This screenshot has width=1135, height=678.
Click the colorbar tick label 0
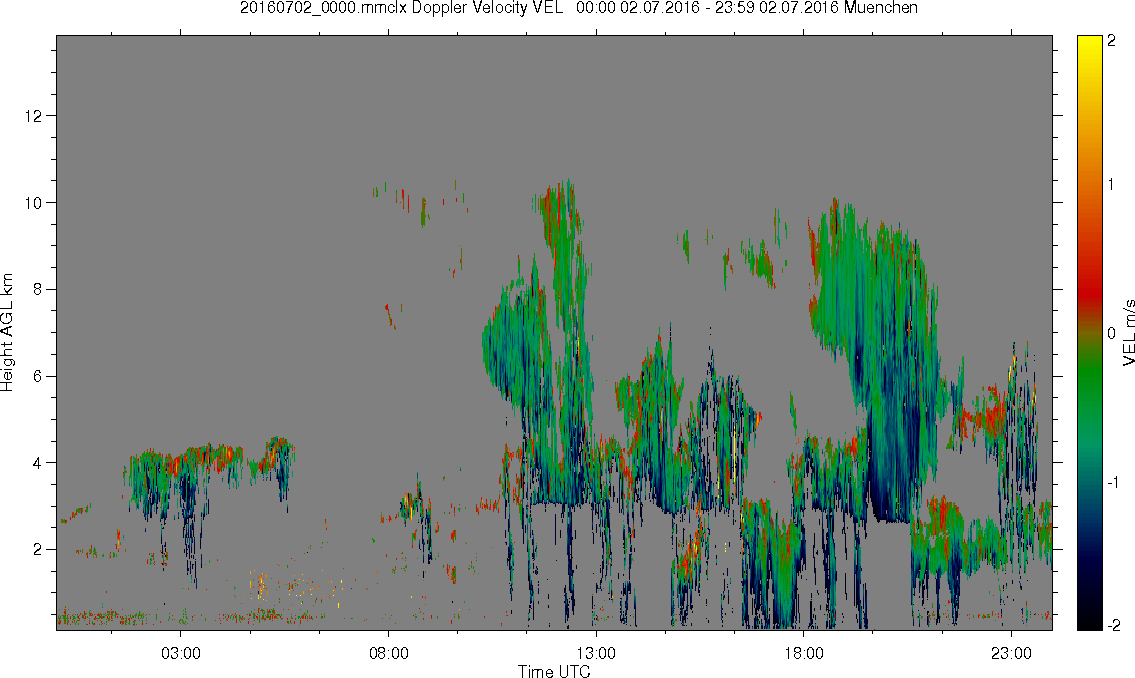pyautogui.click(x=1111, y=333)
